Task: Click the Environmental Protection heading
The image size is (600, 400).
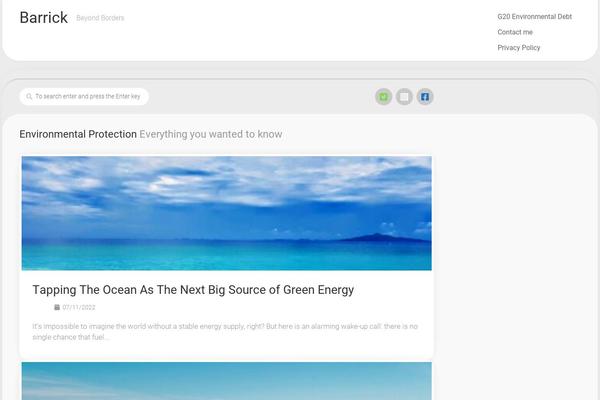Action: tap(78, 134)
